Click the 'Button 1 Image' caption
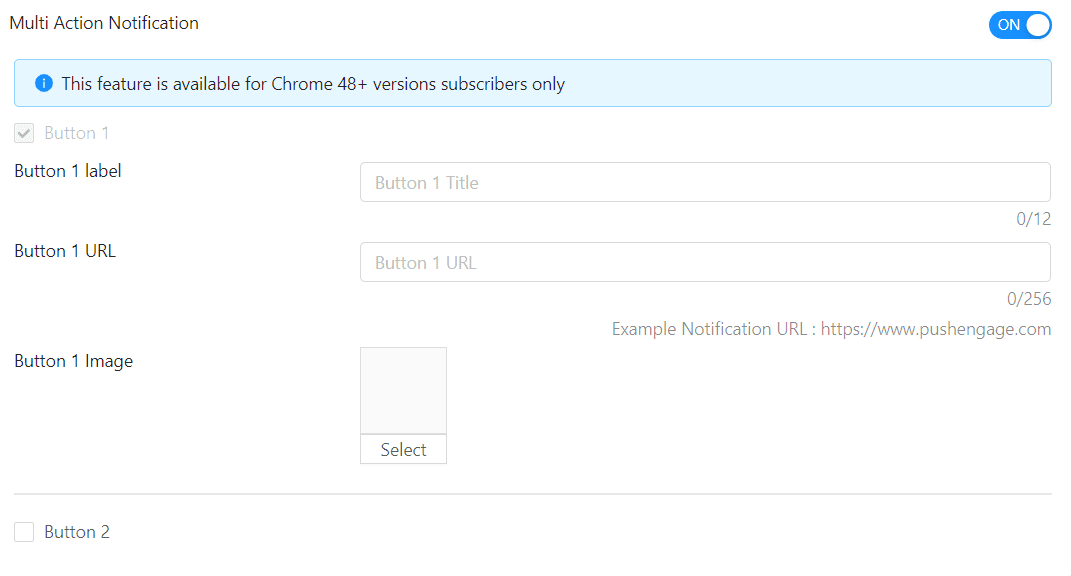1071x576 pixels. tap(74, 361)
